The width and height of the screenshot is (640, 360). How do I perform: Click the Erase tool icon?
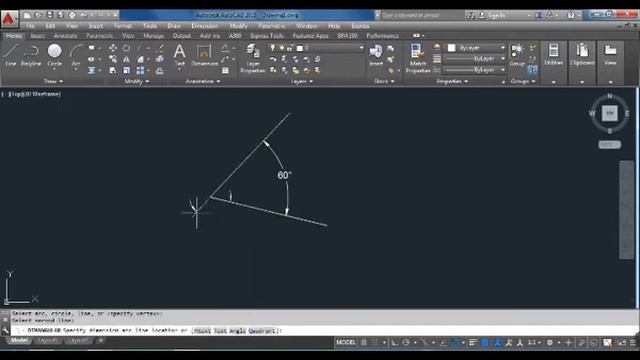click(x=161, y=48)
